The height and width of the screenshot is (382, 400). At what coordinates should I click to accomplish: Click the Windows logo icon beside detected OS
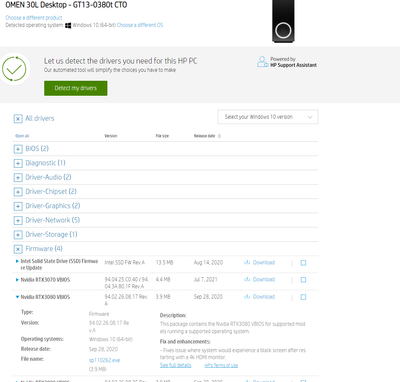[68, 25]
